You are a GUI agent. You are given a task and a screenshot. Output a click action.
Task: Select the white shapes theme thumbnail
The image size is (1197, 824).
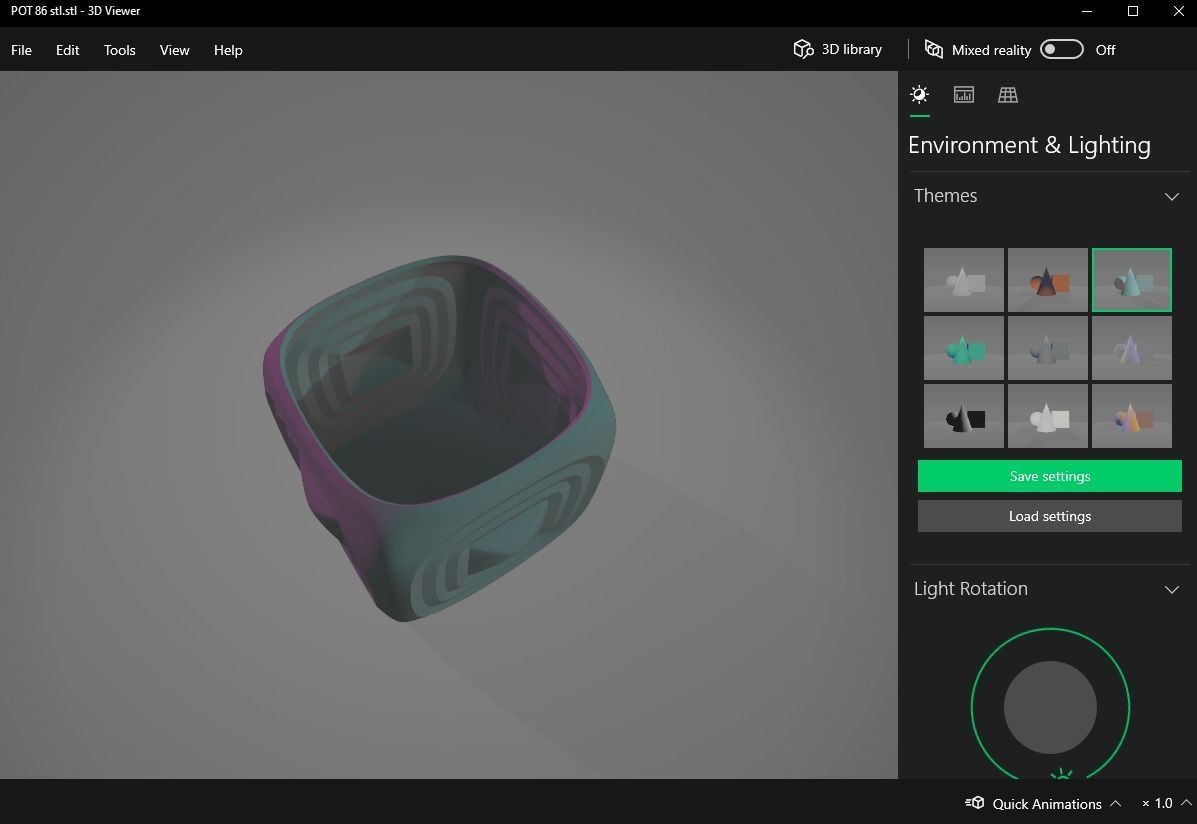tap(1047, 416)
